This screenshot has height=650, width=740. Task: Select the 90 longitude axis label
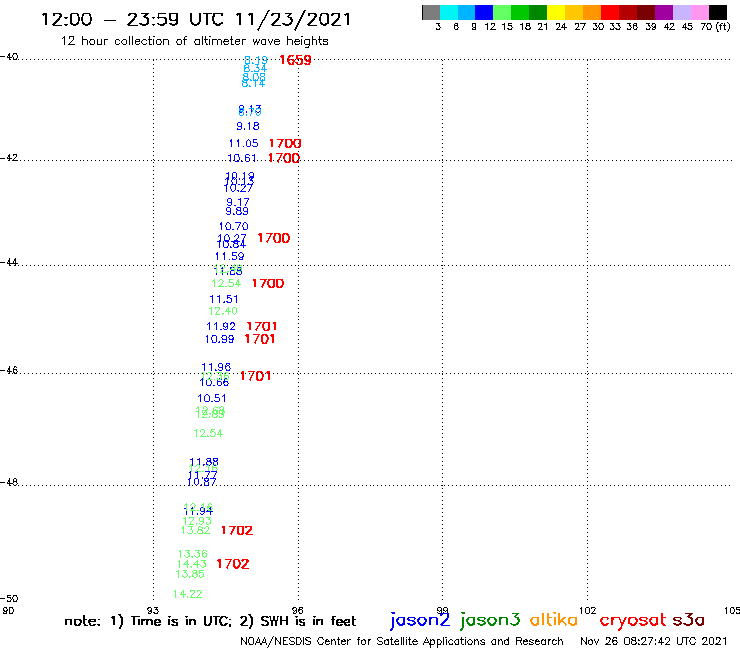(x=8, y=610)
